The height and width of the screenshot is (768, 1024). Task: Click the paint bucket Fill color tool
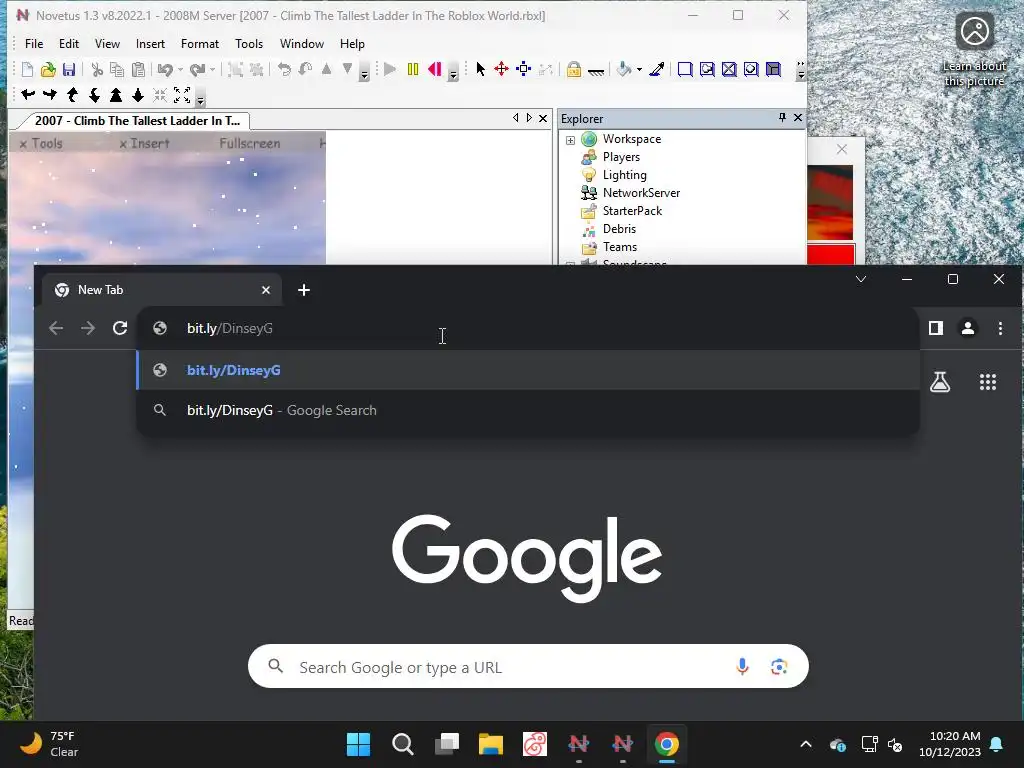624,69
